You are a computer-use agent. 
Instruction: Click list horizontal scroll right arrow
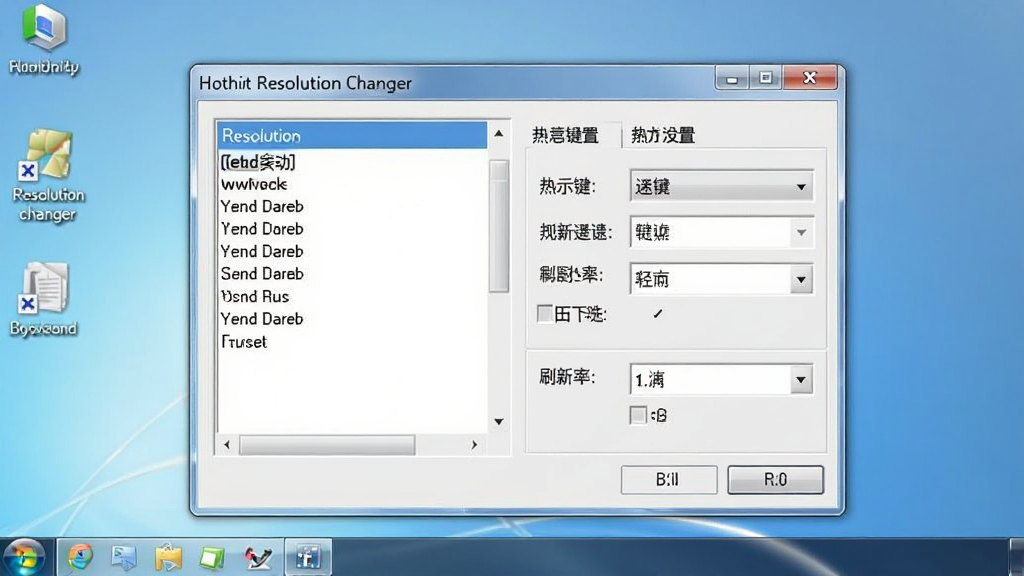[475, 445]
